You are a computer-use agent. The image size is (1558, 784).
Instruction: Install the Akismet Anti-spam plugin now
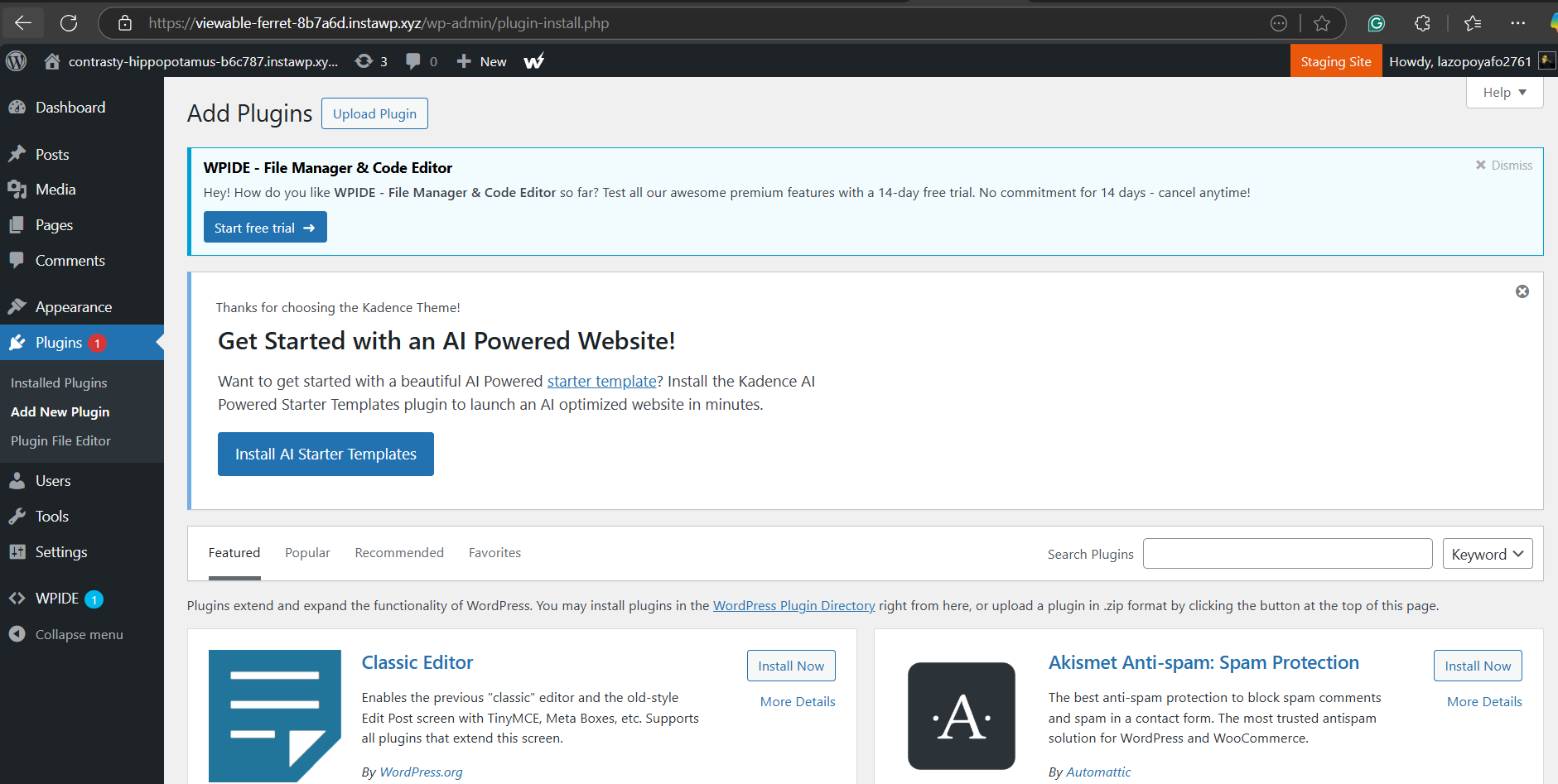(x=1478, y=666)
